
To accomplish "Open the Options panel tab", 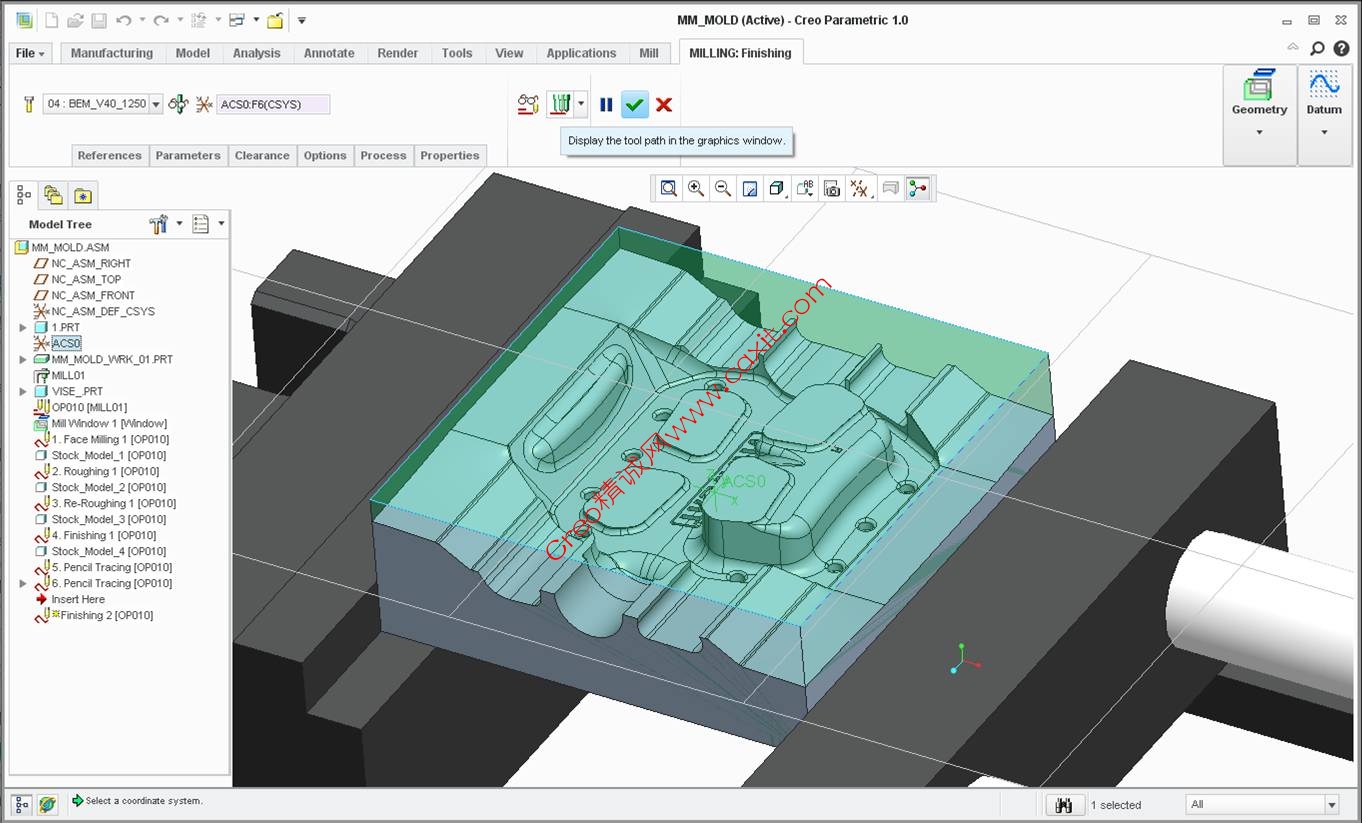I will (325, 156).
